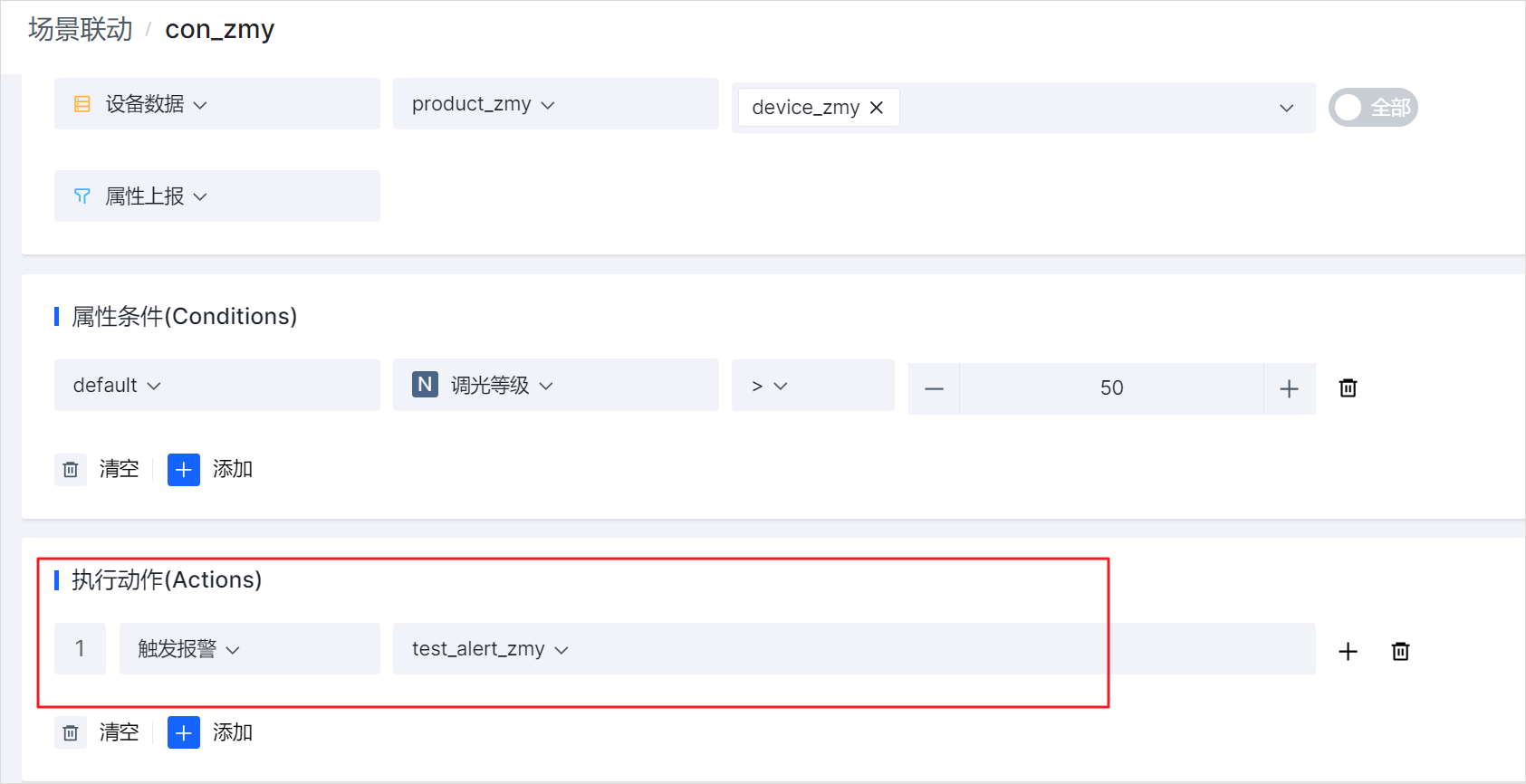
Task: Decrease the condition value with minus button
Action: pos(934,388)
